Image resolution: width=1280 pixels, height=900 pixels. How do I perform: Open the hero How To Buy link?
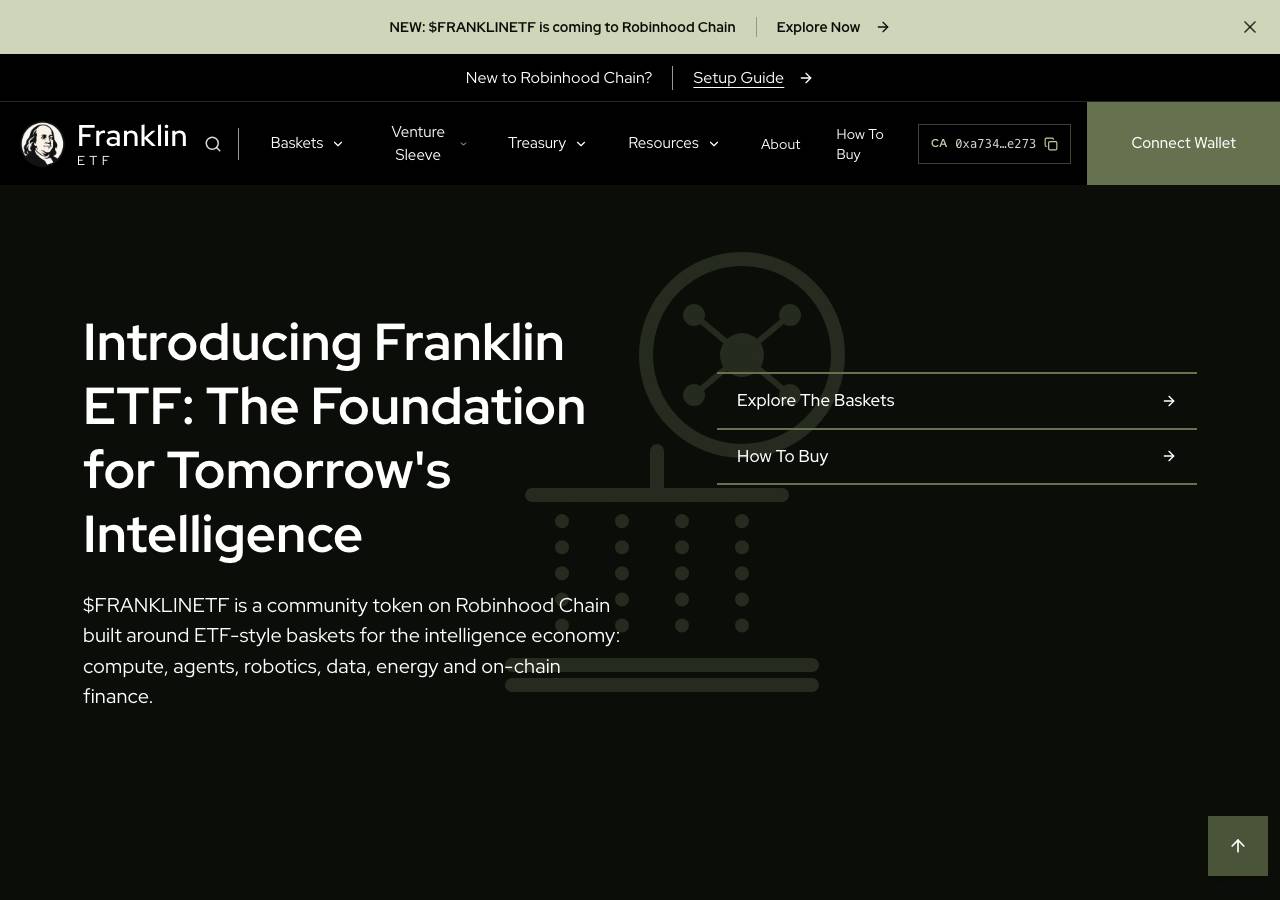point(957,457)
